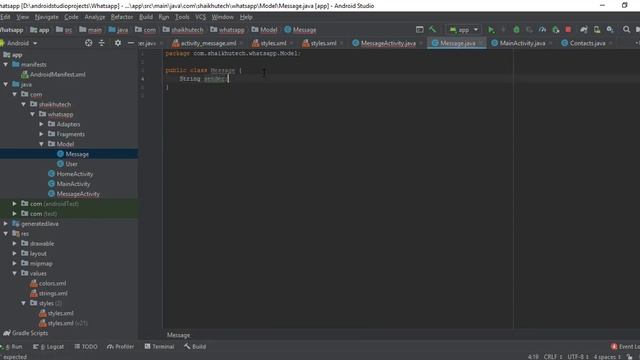The width and height of the screenshot is (640, 360).
Task: Select strings.xml in the values folder
Action: tap(49, 293)
